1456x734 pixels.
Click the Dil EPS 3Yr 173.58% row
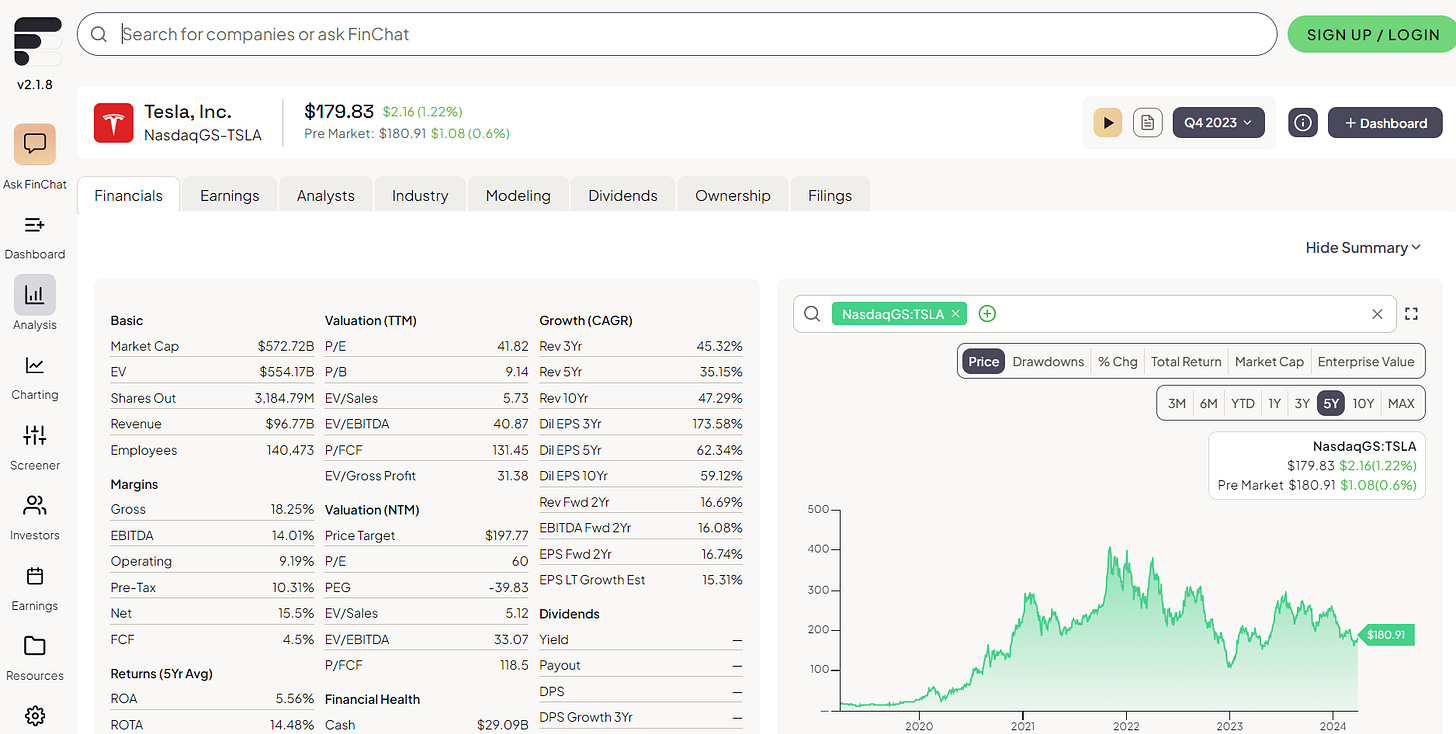pyautogui.click(x=641, y=424)
